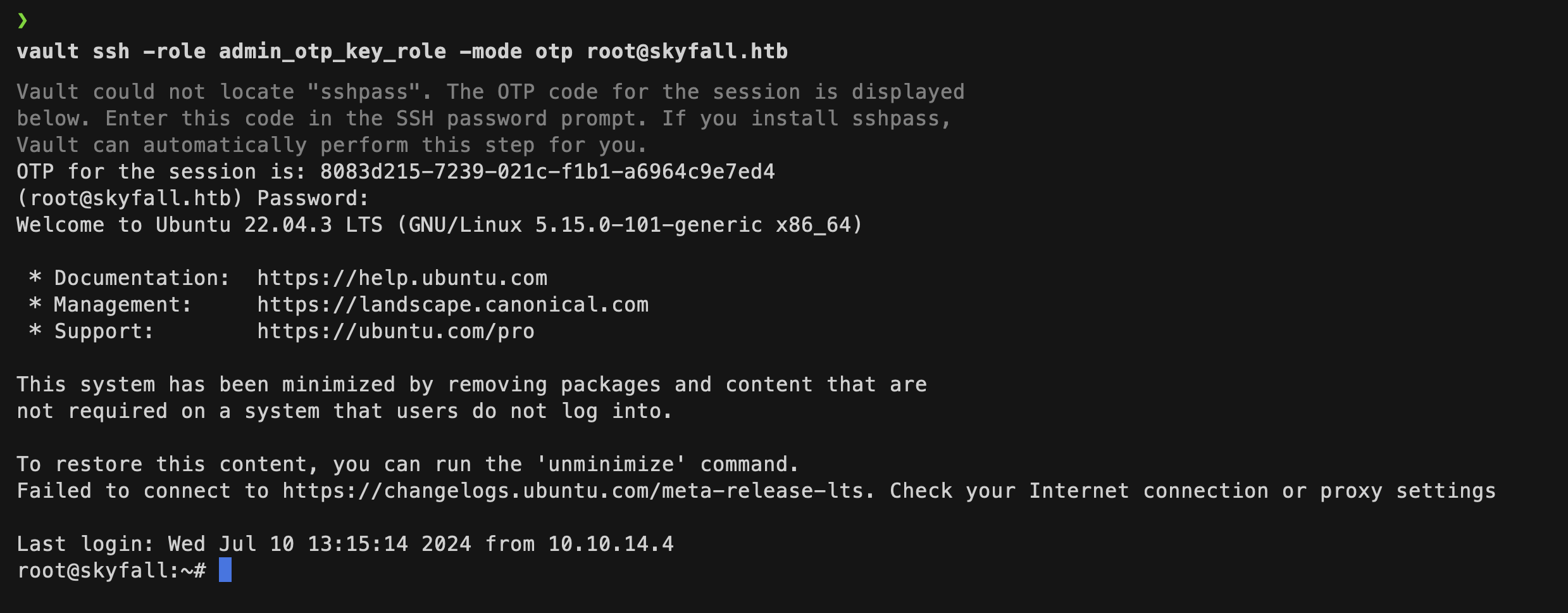
Task: Click the login time 13:15:14
Action: (x=358, y=544)
